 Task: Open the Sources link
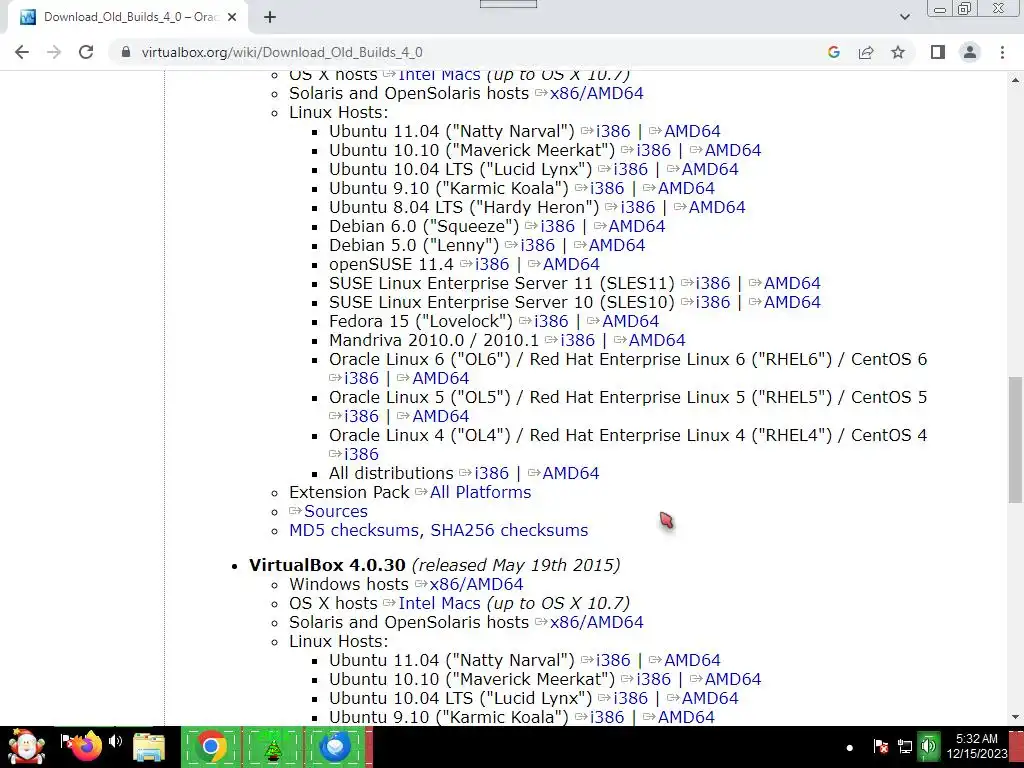tap(336, 511)
